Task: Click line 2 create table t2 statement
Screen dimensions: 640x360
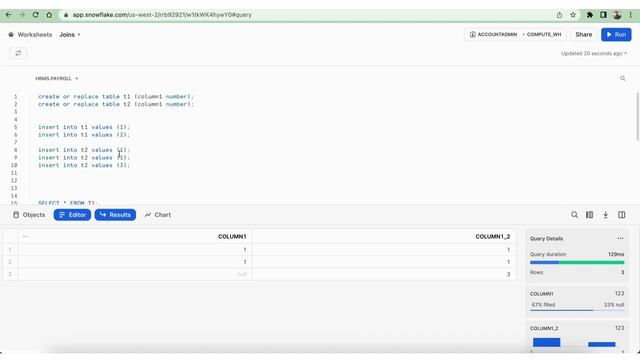Action: point(116,104)
